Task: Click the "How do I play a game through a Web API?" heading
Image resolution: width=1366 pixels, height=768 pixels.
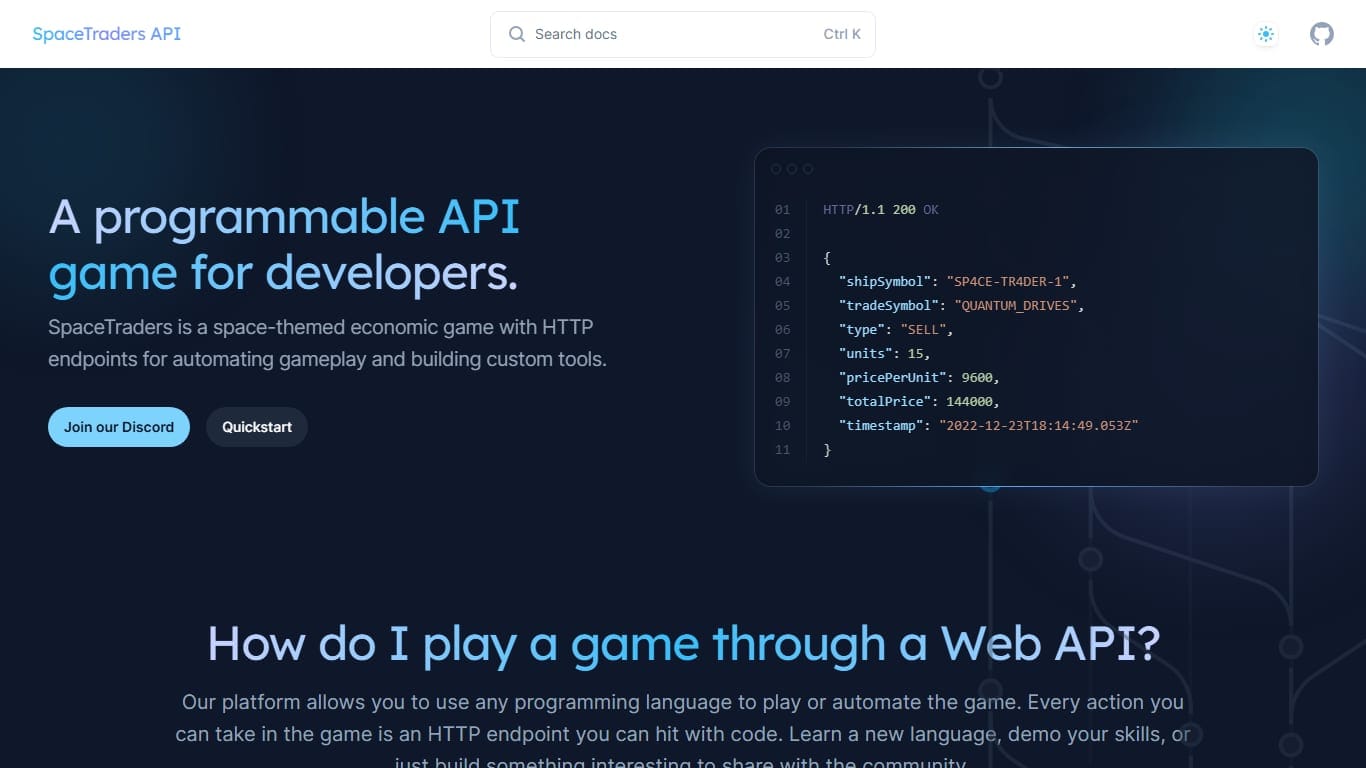Action: (683, 643)
